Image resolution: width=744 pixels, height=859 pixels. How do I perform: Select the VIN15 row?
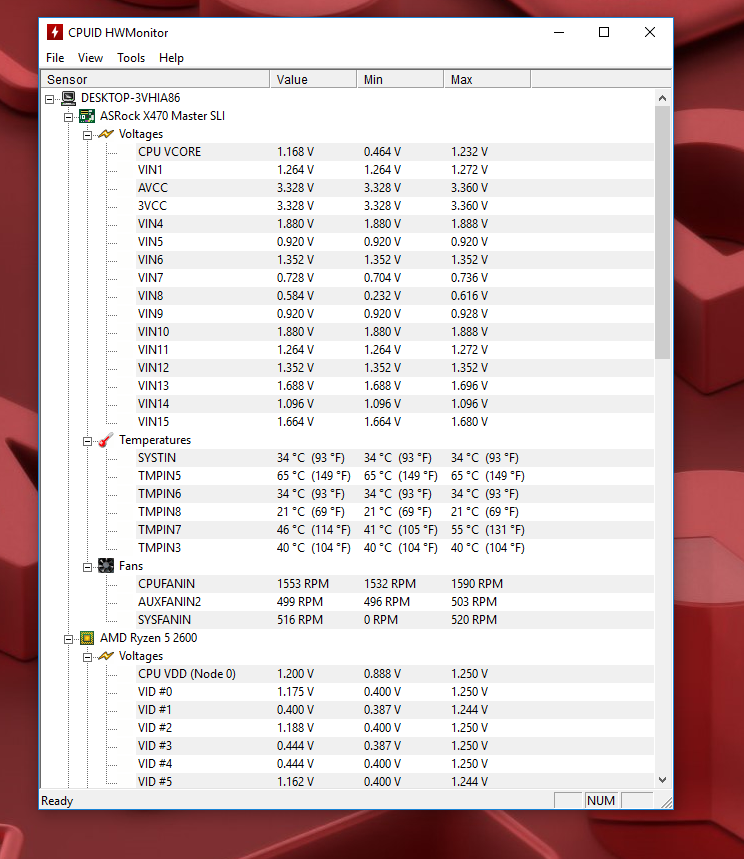[395, 422]
